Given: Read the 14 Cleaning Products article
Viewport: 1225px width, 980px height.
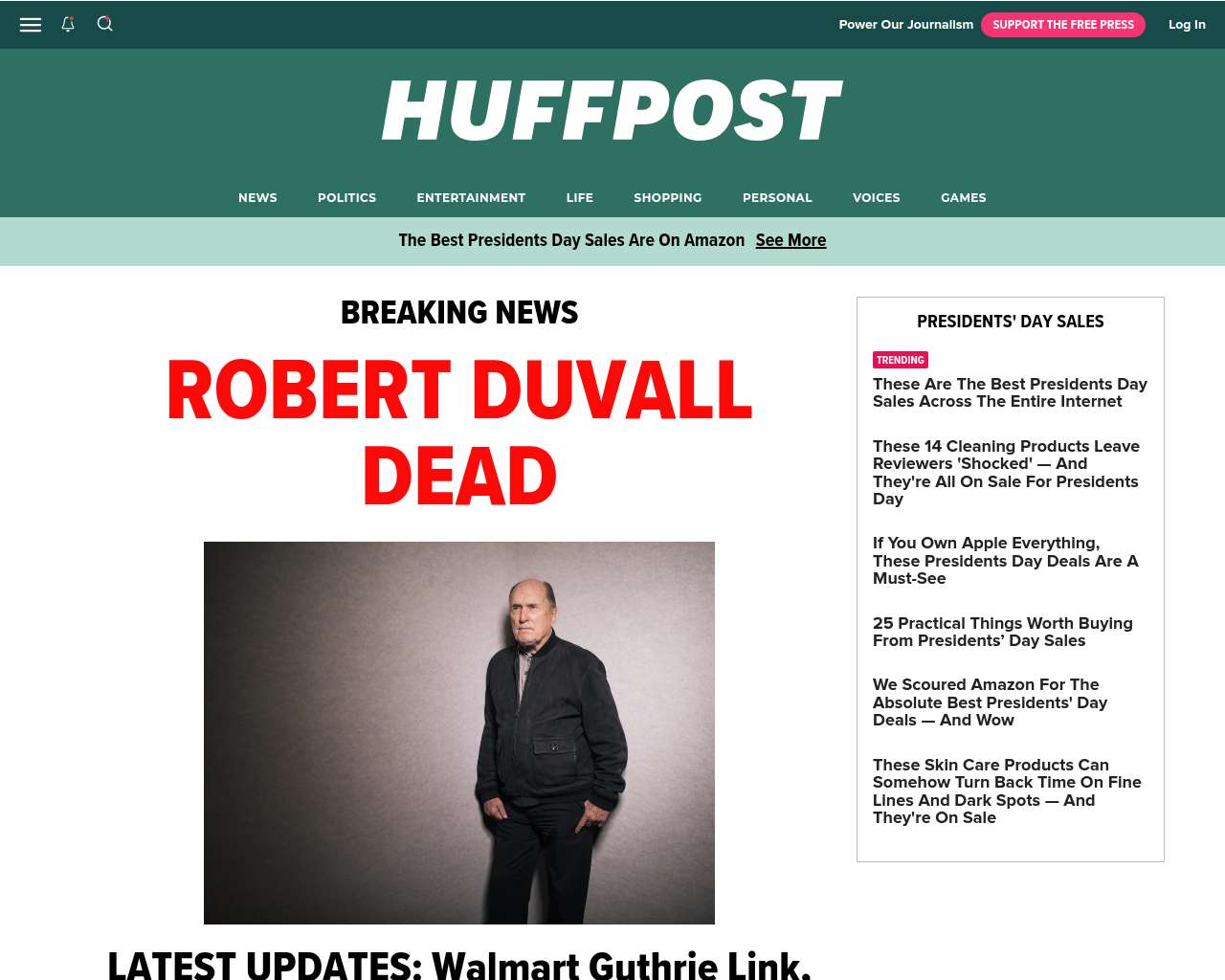Looking at the screenshot, I should pos(1006,472).
